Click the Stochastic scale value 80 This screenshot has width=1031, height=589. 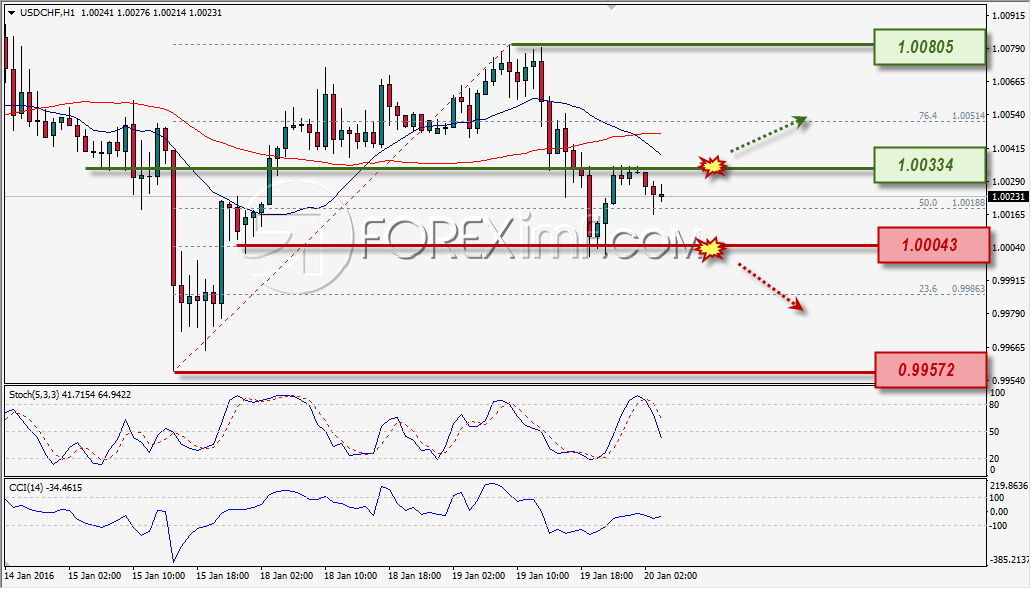coord(995,405)
